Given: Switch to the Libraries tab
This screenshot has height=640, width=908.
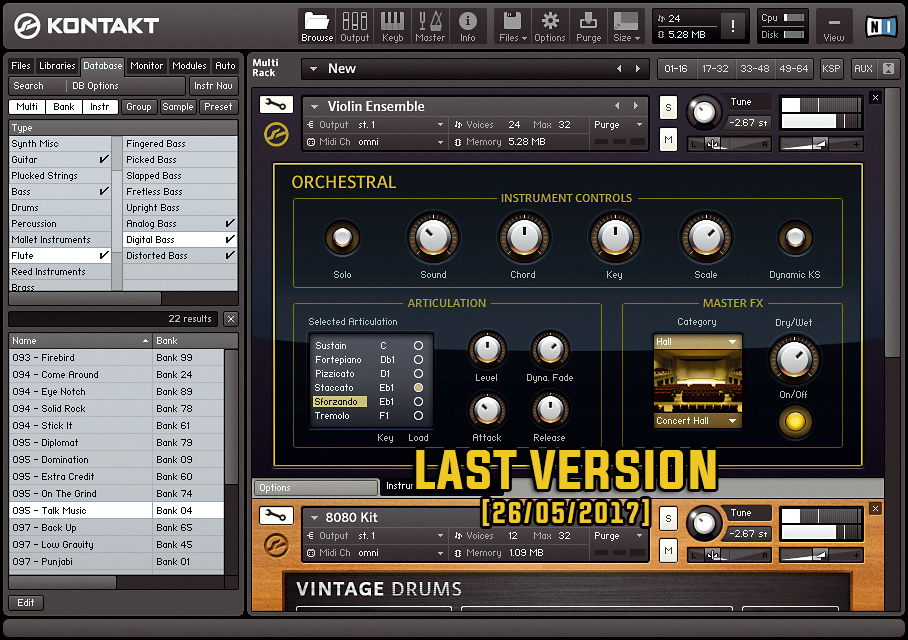Looking at the screenshot, I should [57, 65].
